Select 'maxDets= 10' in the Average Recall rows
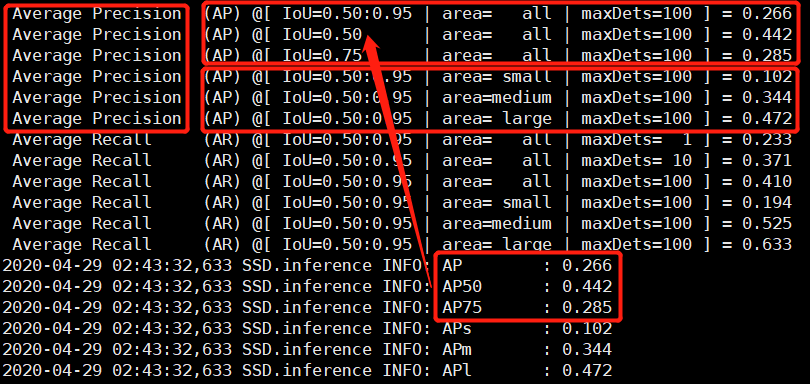 tap(636, 161)
